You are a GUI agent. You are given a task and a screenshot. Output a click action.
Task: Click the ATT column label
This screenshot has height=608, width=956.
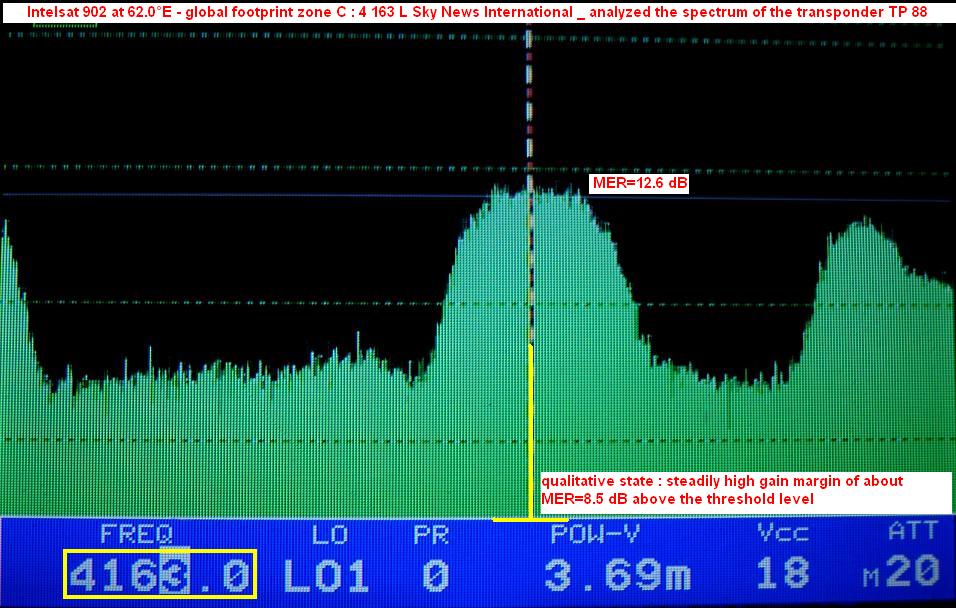coord(914,533)
